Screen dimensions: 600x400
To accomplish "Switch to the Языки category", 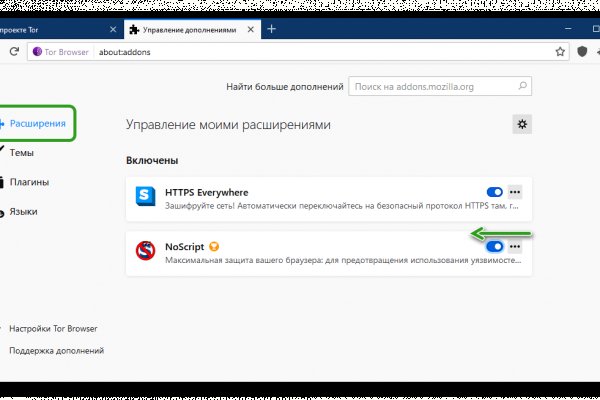I will point(25,211).
